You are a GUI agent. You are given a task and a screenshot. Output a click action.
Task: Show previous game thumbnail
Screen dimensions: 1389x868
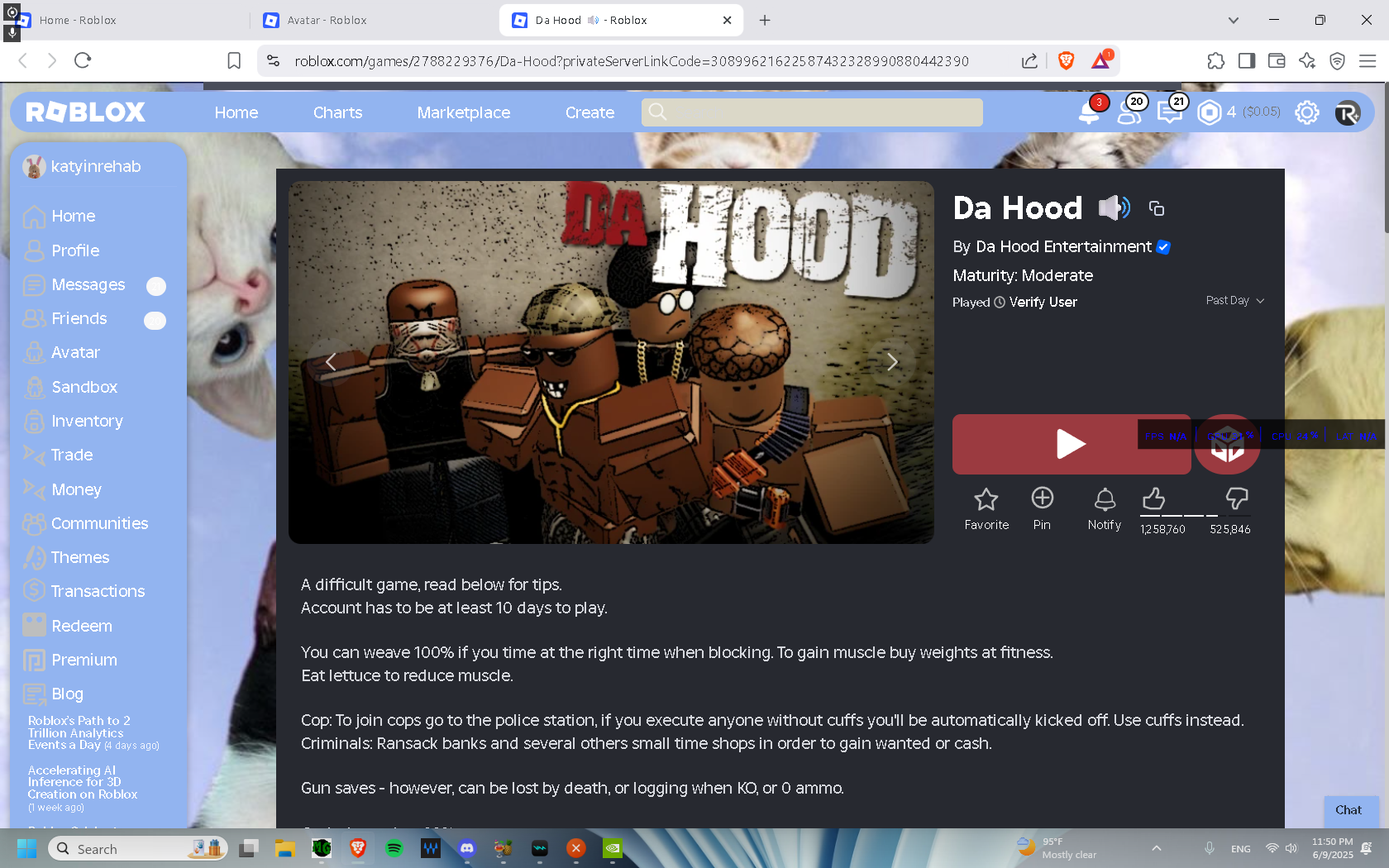click(331, 362)
